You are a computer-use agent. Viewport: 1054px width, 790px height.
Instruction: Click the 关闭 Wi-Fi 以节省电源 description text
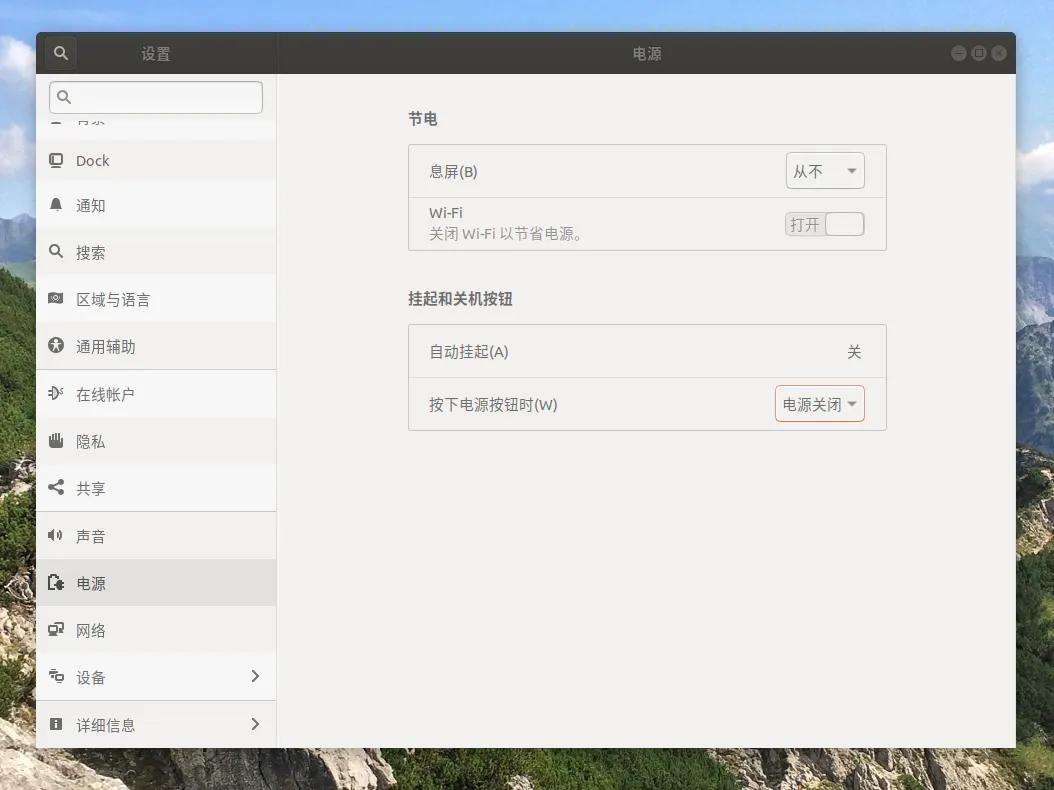click(x=505, y=234)
